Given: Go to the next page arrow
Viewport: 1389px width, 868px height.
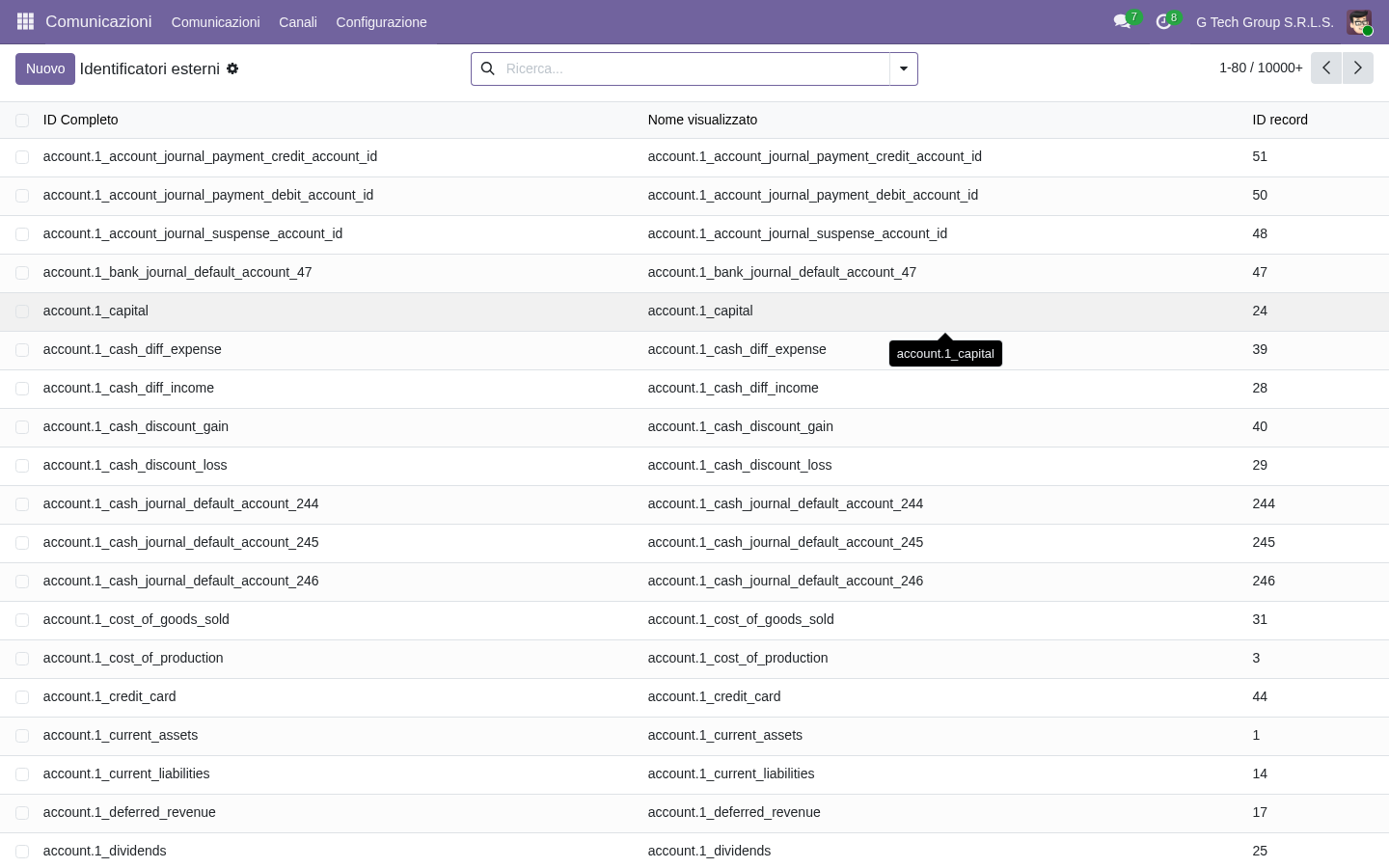Looking at the screenshot, I should pos(1357,68).
